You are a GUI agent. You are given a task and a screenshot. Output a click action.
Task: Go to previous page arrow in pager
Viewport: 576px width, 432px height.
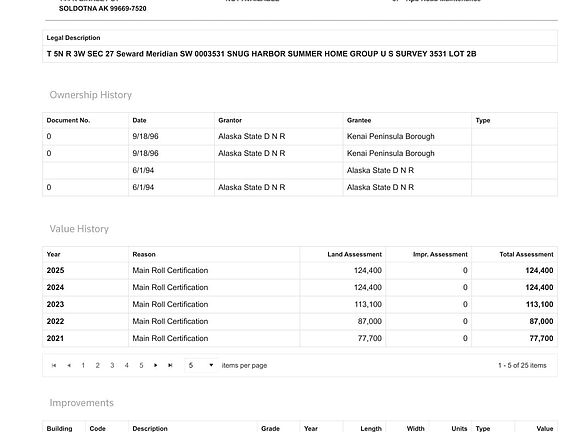69,366
